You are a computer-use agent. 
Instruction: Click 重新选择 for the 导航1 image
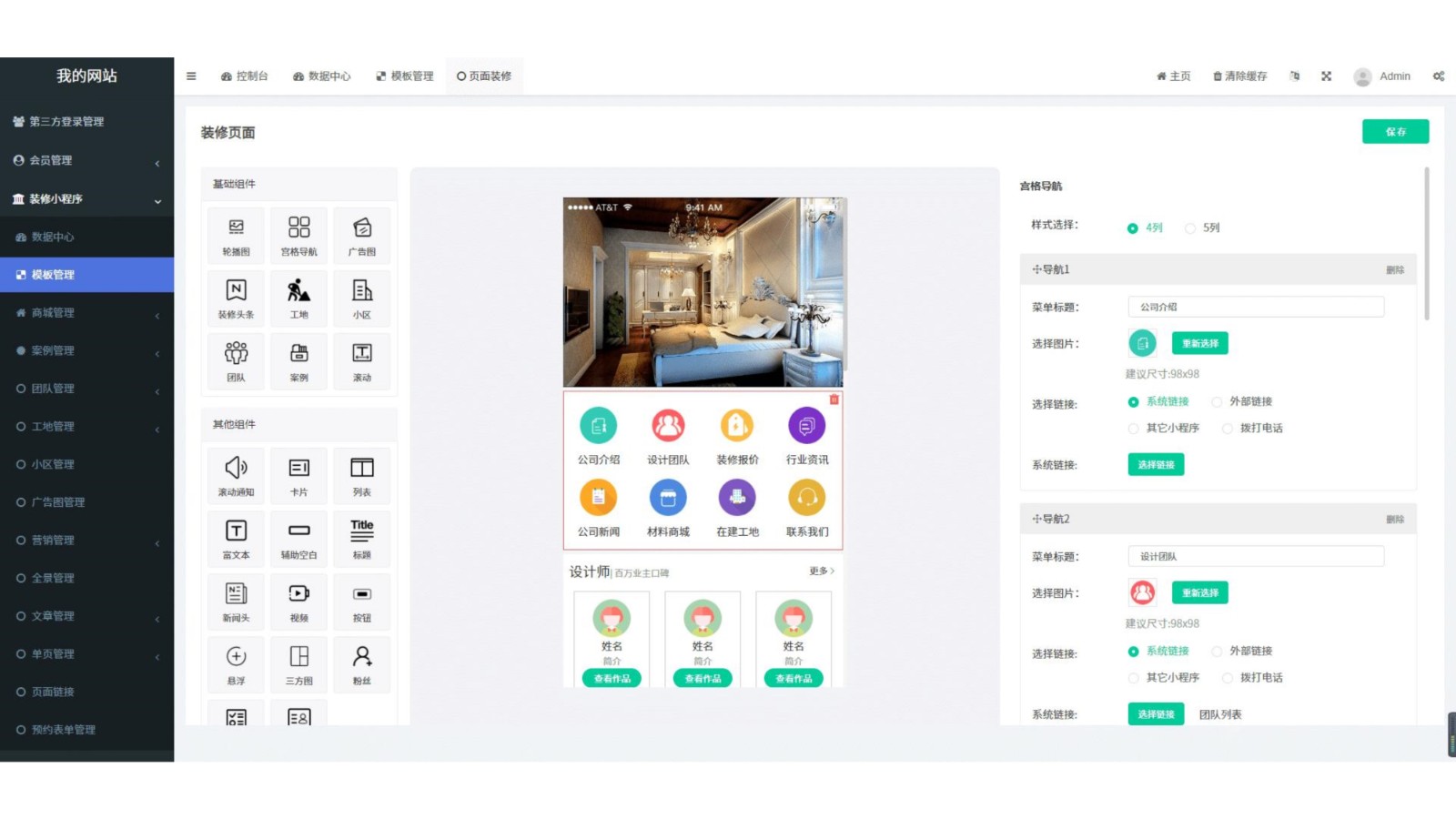(1199, 344)
